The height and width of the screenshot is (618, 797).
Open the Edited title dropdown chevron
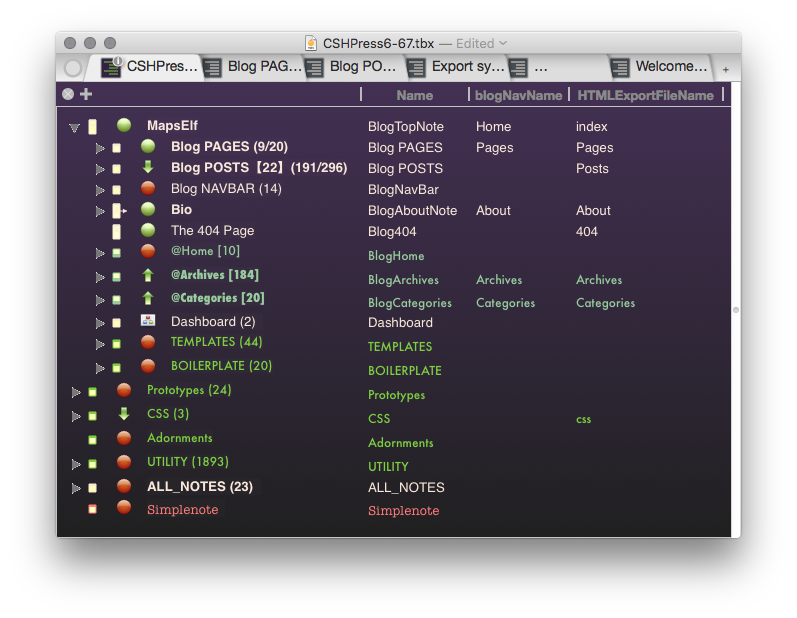pos(503,43)
